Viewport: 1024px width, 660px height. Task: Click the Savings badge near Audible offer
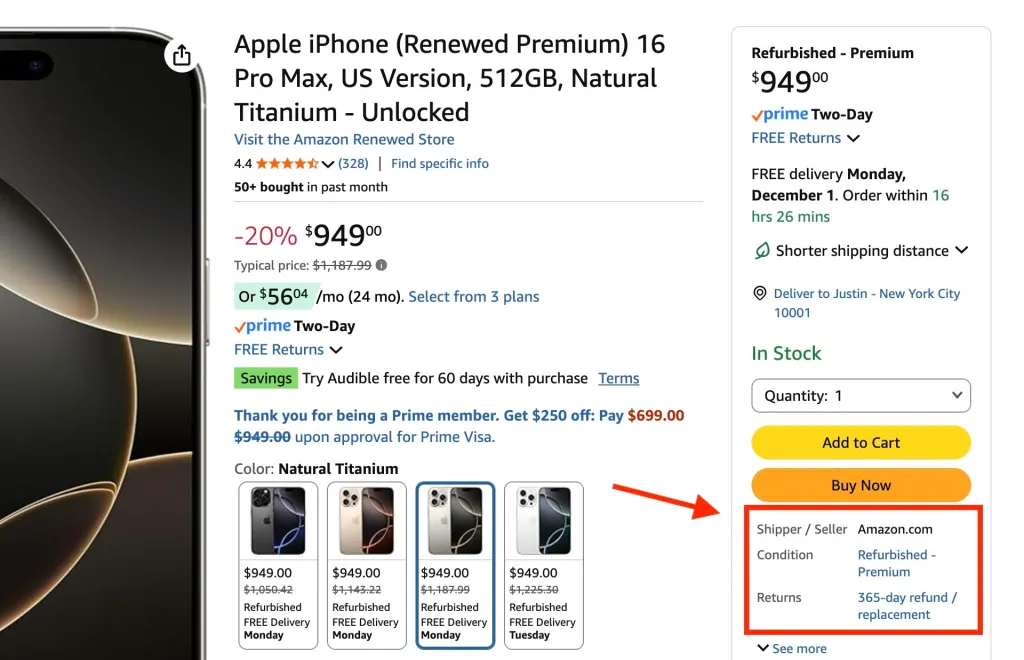[265, 378]
